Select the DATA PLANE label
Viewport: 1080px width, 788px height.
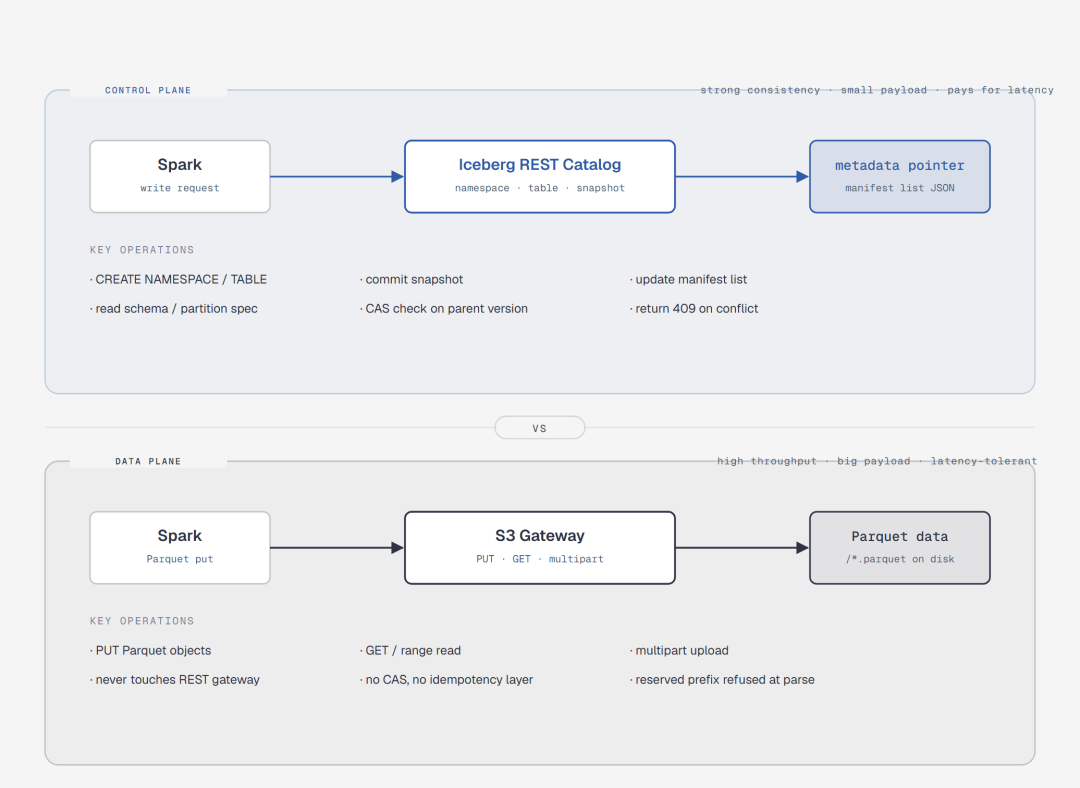(148, 462)
